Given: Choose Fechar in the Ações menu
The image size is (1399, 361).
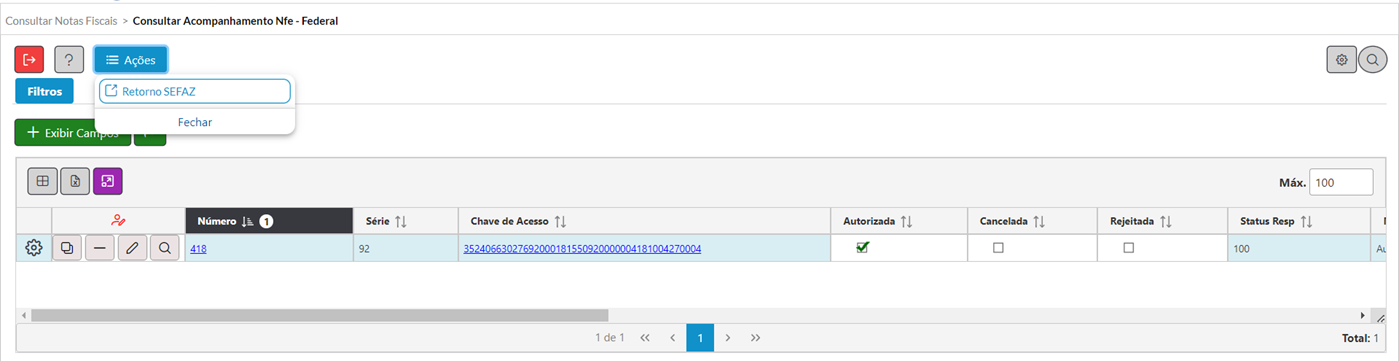Looking at the screenshot, I should pyautogui.click(x=195, y=122).
